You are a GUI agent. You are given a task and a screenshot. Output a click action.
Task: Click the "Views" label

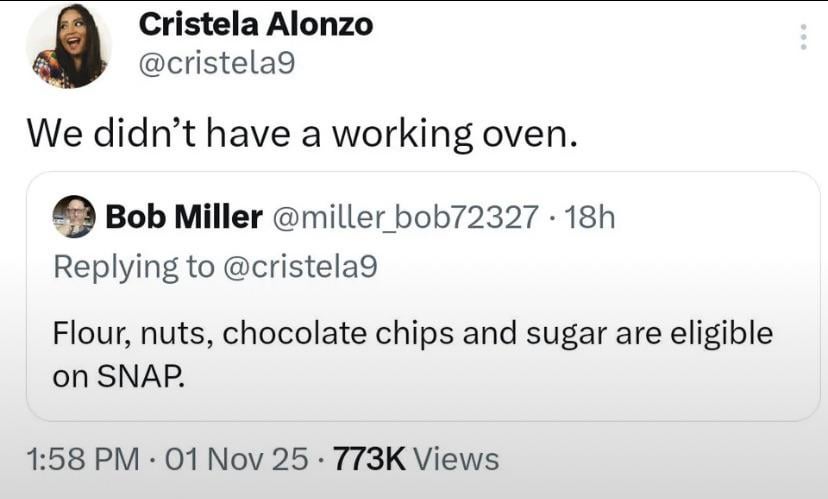(456, 459)
